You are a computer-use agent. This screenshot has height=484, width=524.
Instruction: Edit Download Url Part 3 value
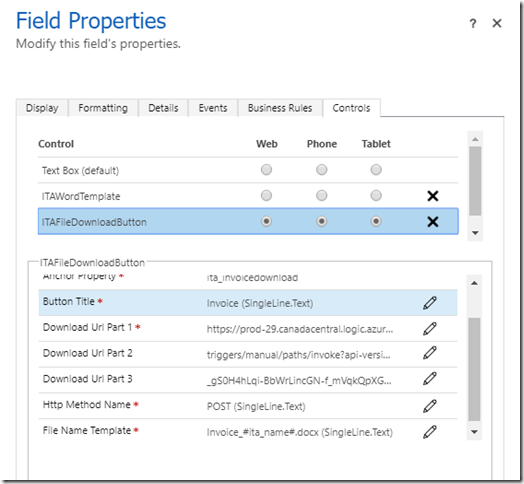pyautogui.click(x=430, y=379)
